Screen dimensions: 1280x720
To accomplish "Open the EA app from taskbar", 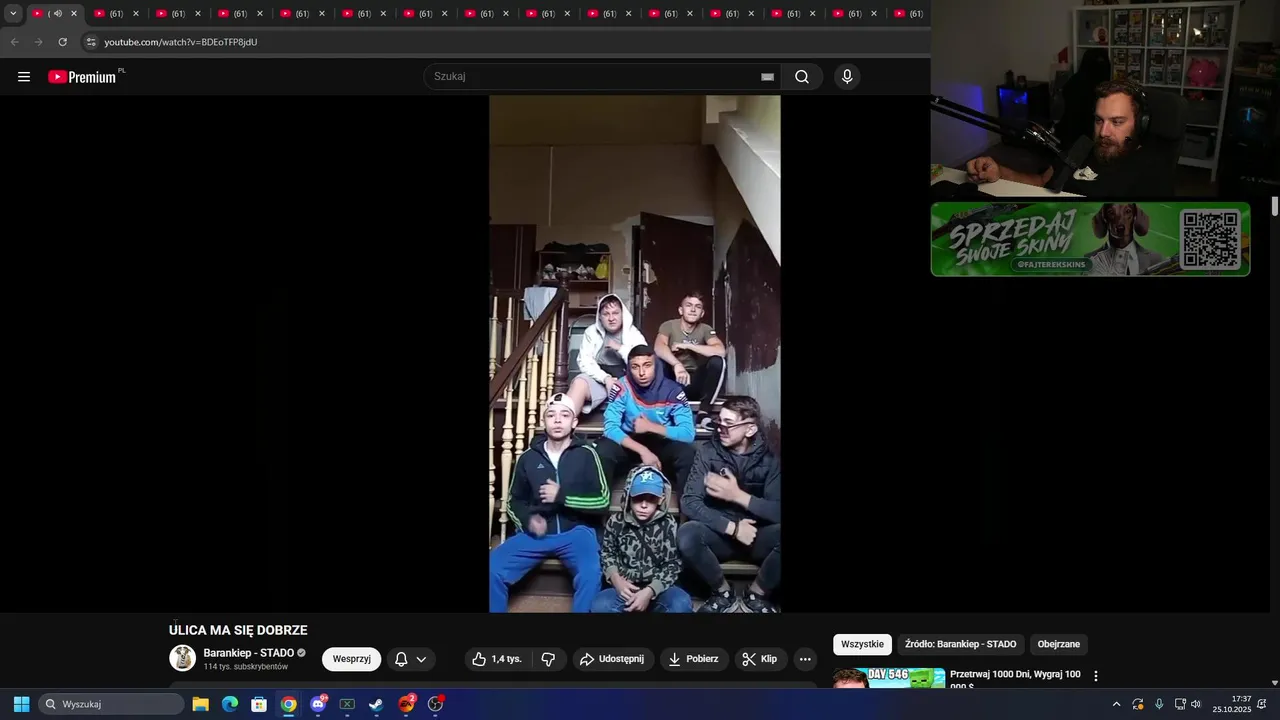I will click(x=406, y=704).
